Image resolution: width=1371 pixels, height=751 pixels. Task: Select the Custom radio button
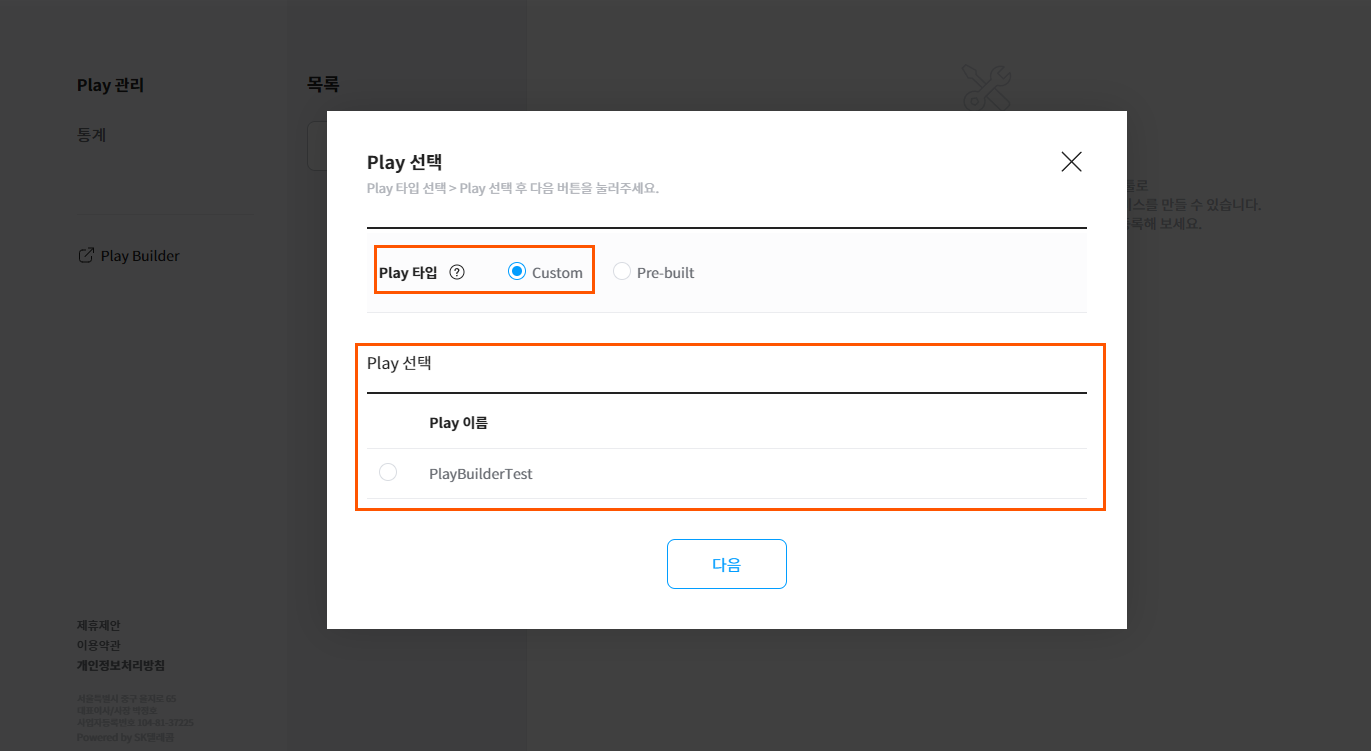pyautogui.click(x=517, y=272)
